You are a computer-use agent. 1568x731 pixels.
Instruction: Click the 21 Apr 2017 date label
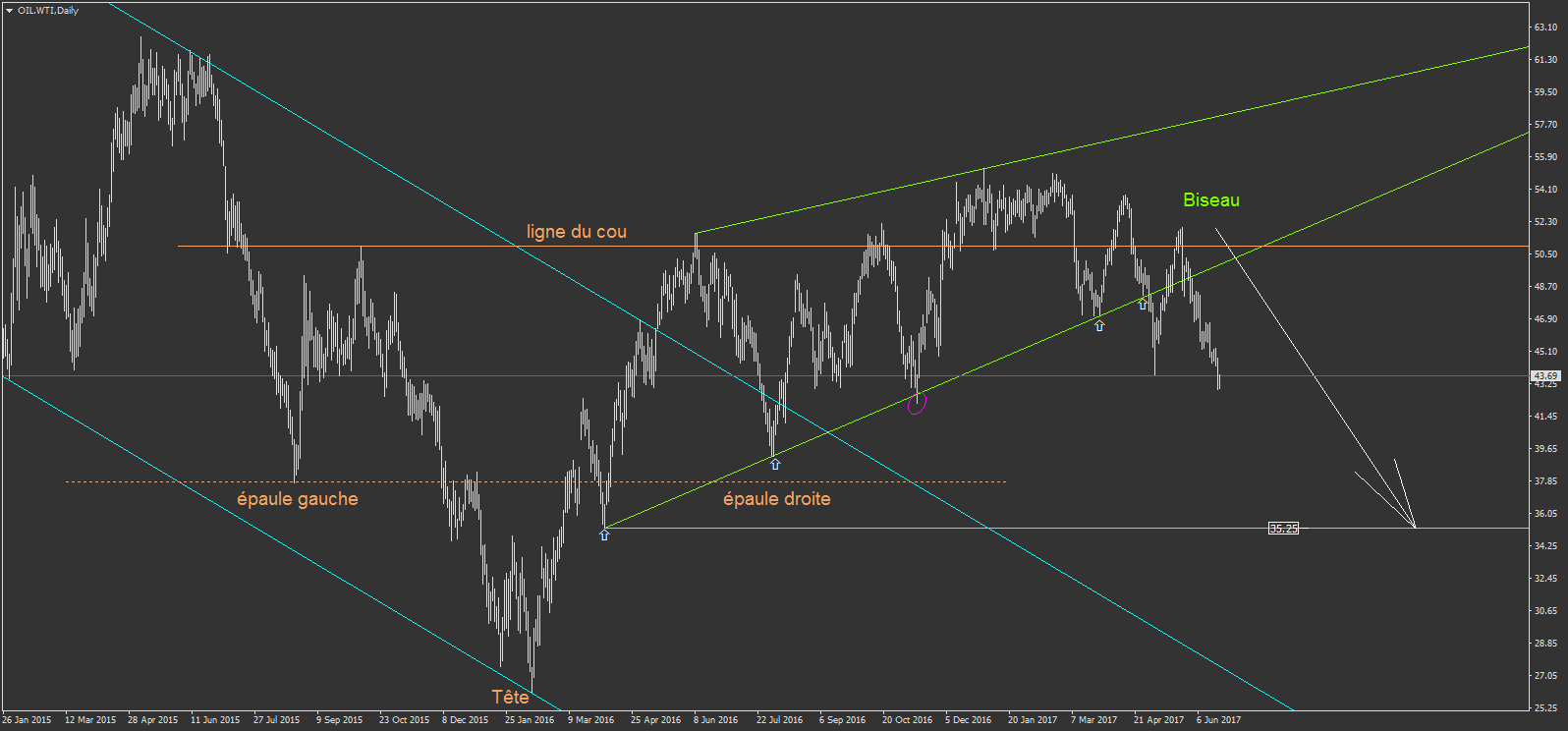[x=1159, y=720]
